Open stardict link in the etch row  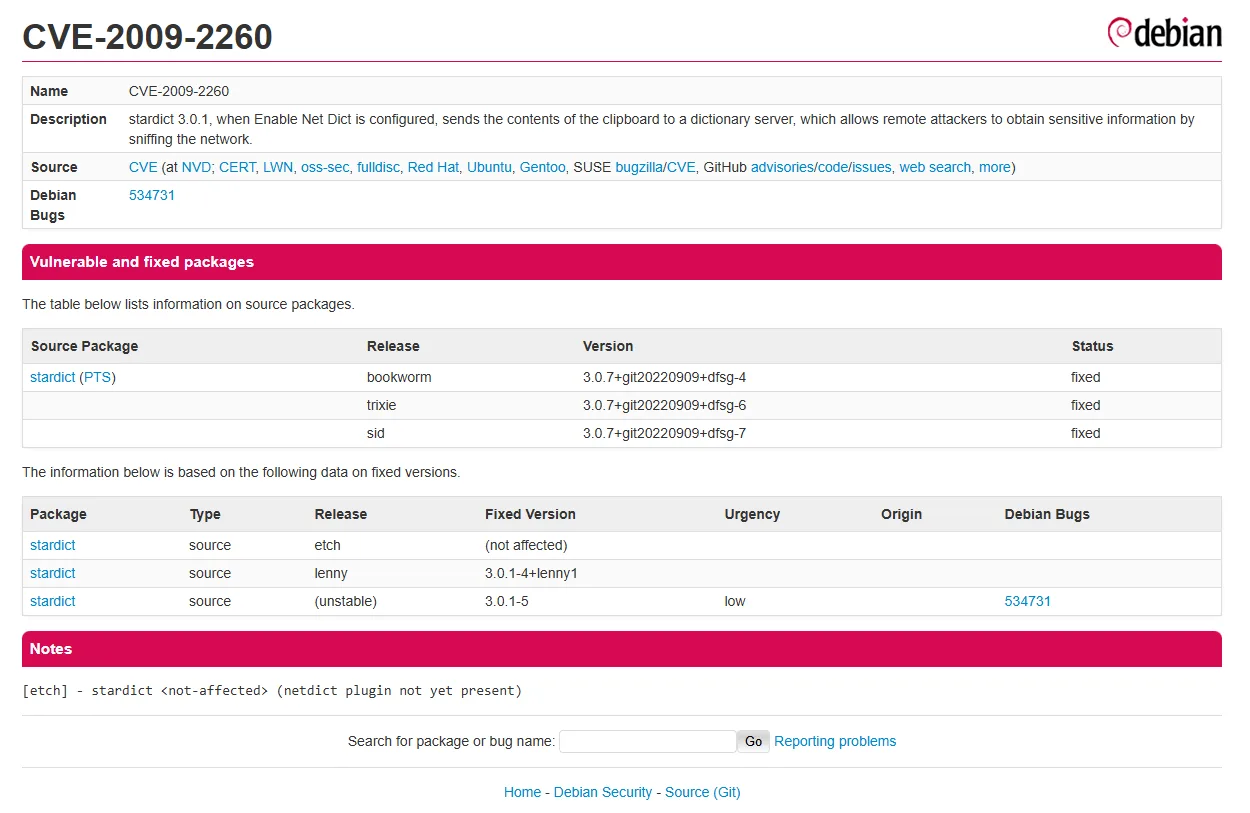coord(53,545)
